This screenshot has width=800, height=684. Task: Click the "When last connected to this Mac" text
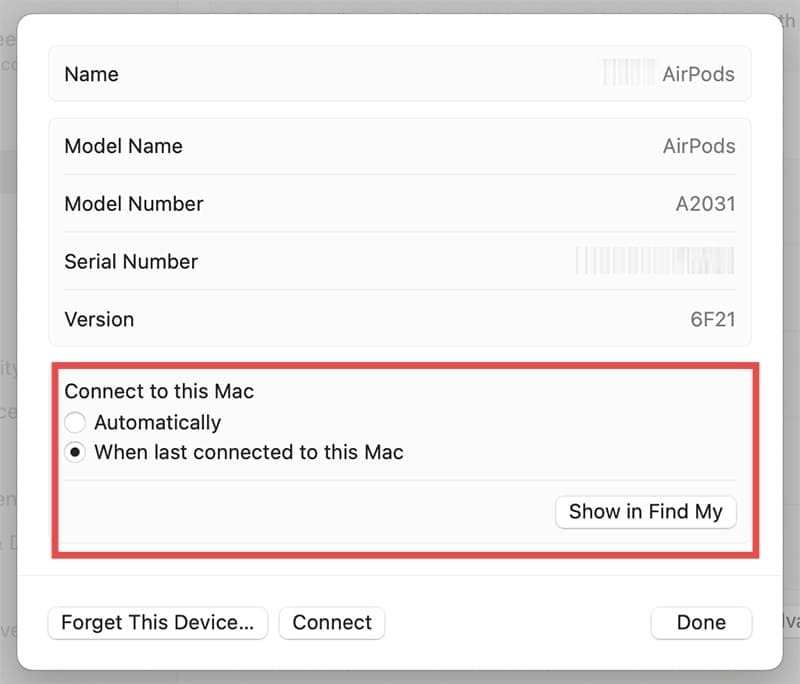pyautogui.click(x=249, y=453)
